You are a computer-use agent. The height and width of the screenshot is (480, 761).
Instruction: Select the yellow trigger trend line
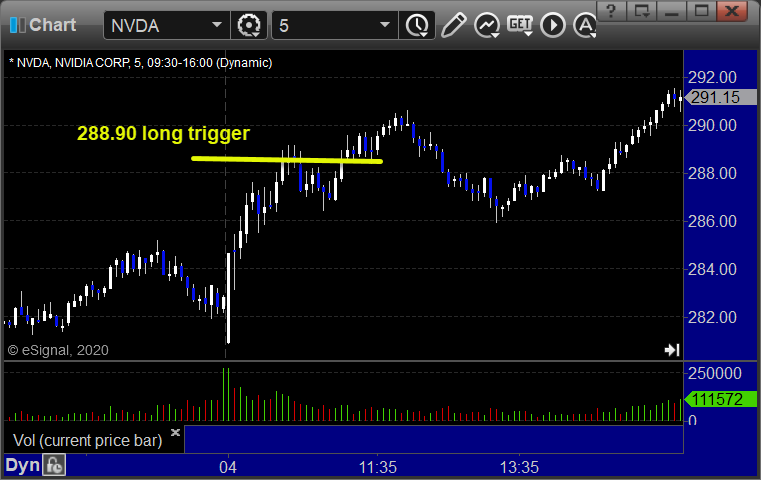[x=286, y=160]
